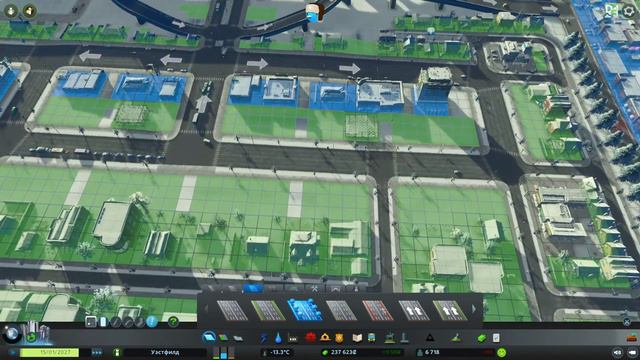Open the Info Views globe button
The height and width of the screenshot is (360, 640).
[x=11, y=334]
